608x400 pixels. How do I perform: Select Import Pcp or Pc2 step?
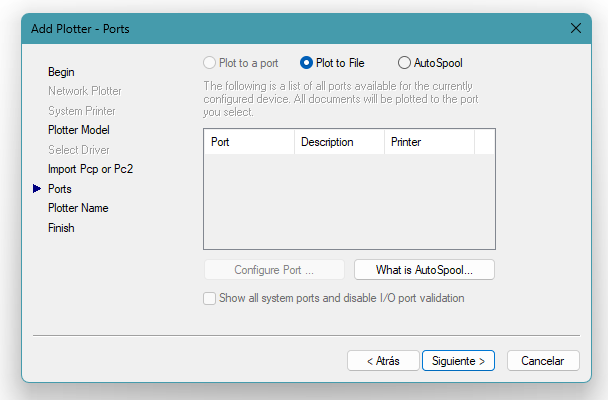(90, 169)
